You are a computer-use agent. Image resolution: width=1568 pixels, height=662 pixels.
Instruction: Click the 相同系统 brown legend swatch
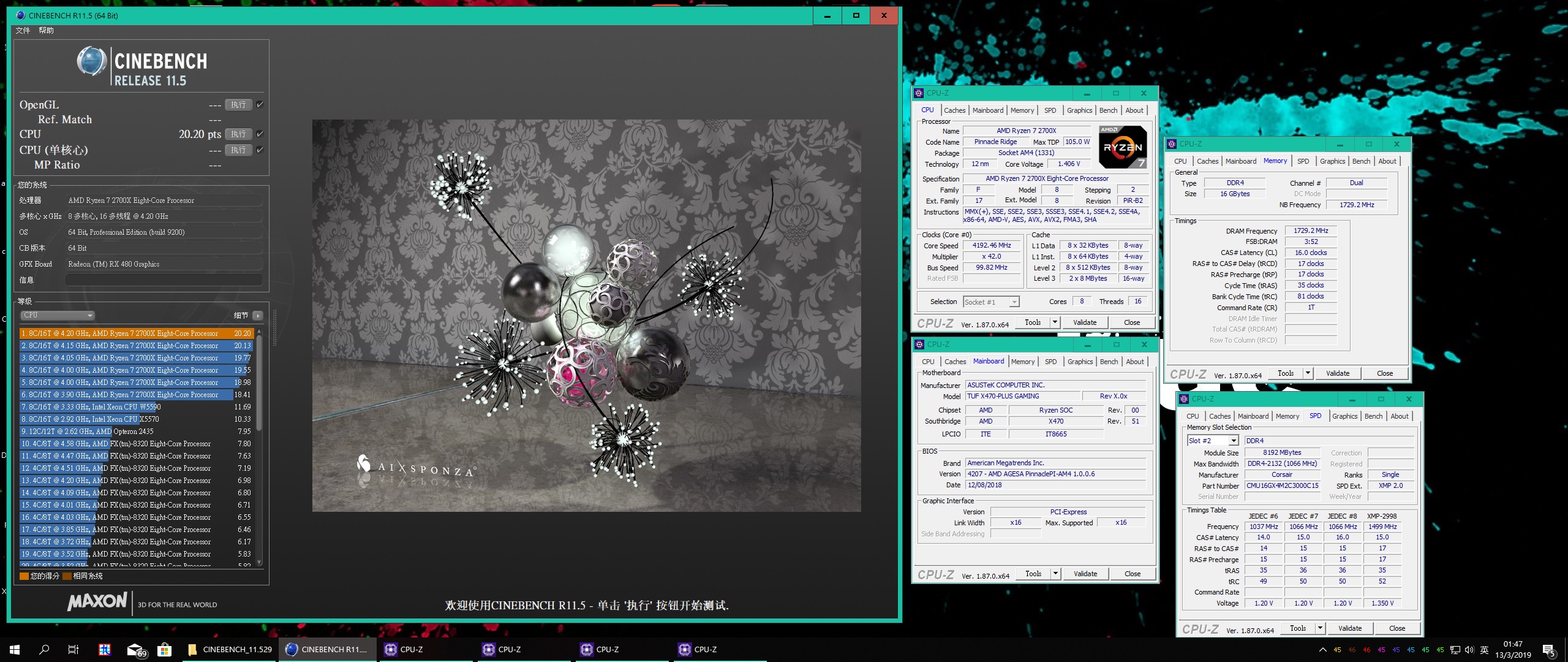(x=67, y=576)
